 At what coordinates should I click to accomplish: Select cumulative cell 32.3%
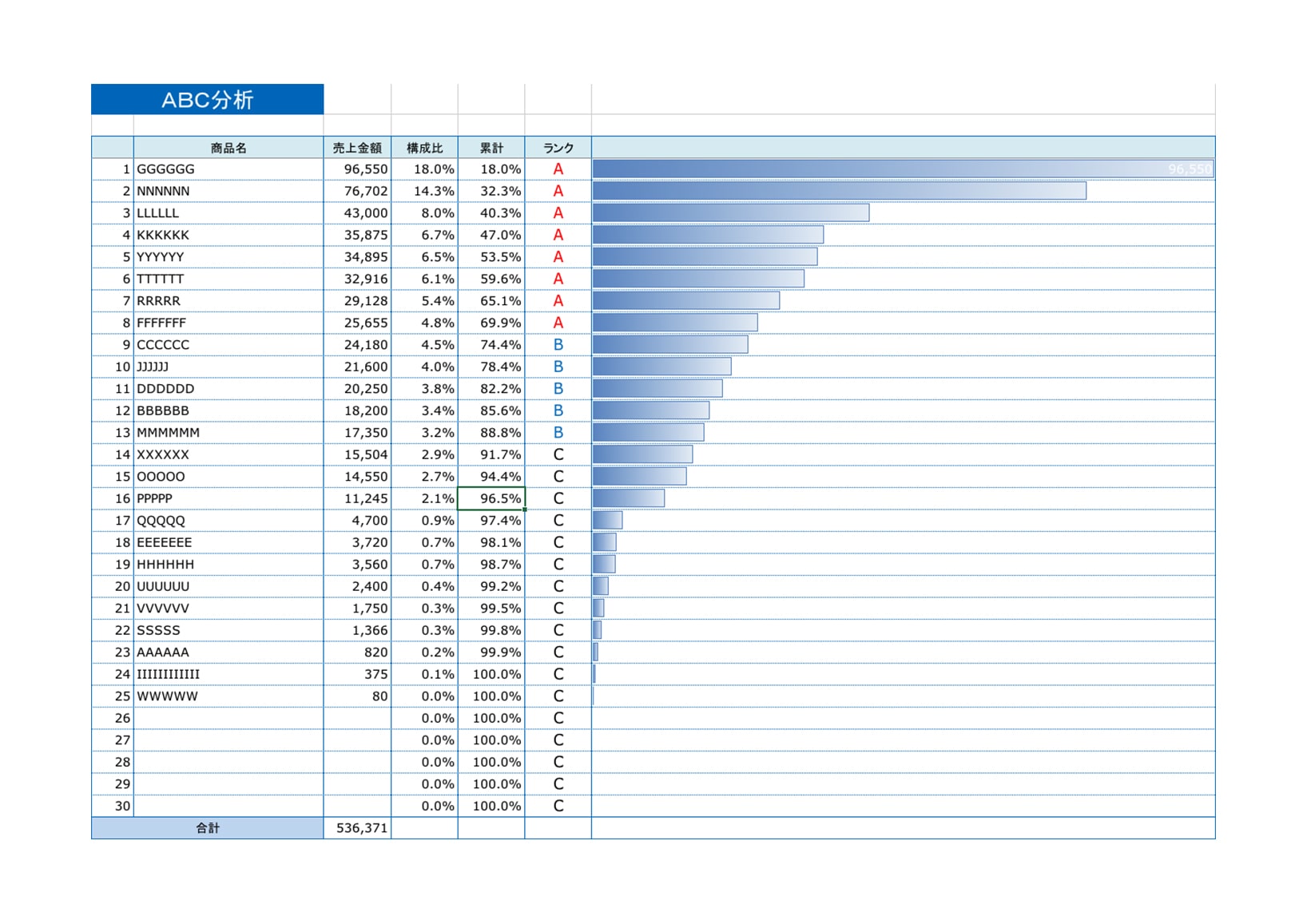click(491, 191)
